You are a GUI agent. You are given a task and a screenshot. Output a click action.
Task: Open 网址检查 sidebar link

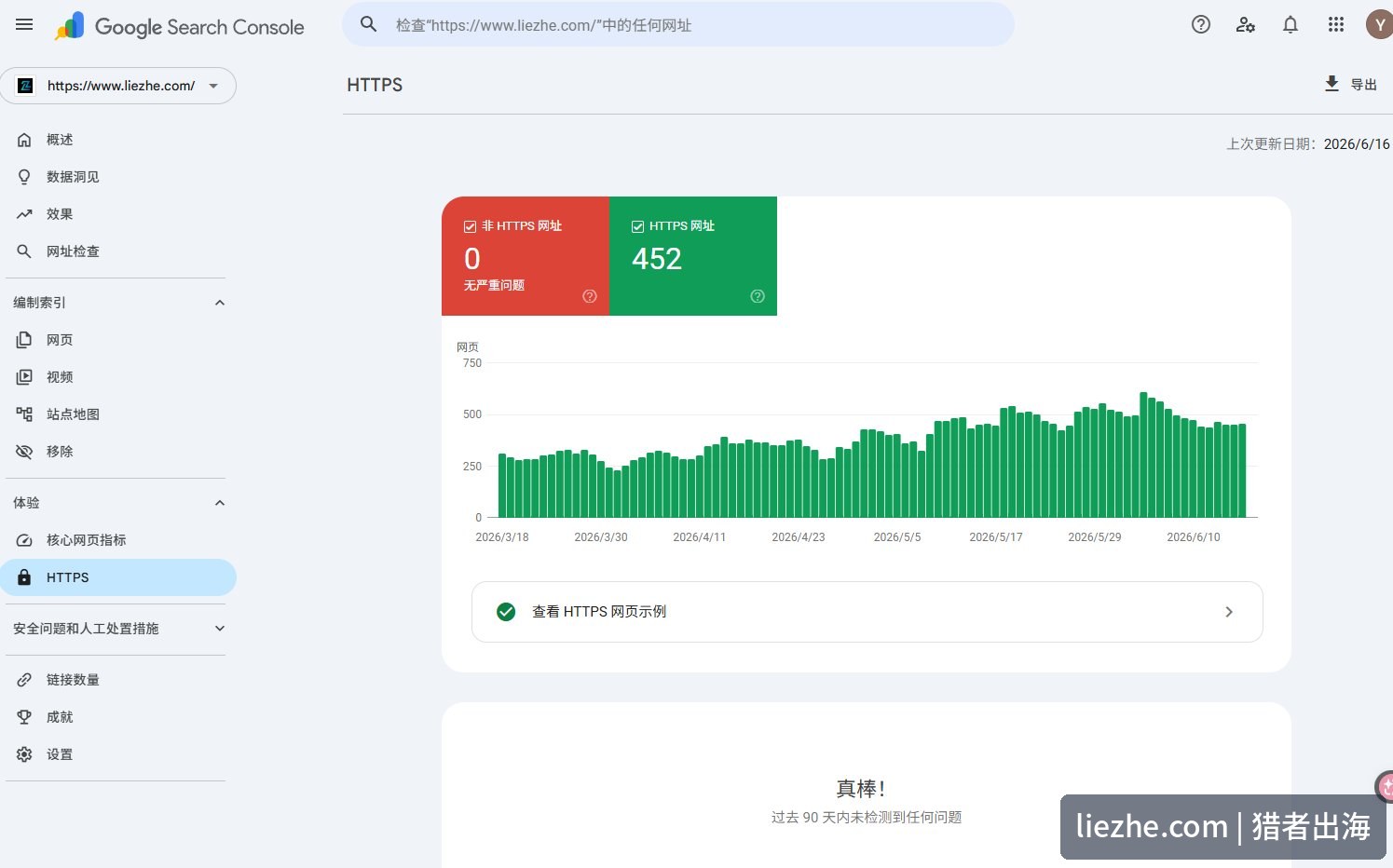pyautogui.click(x=118, y=251)
